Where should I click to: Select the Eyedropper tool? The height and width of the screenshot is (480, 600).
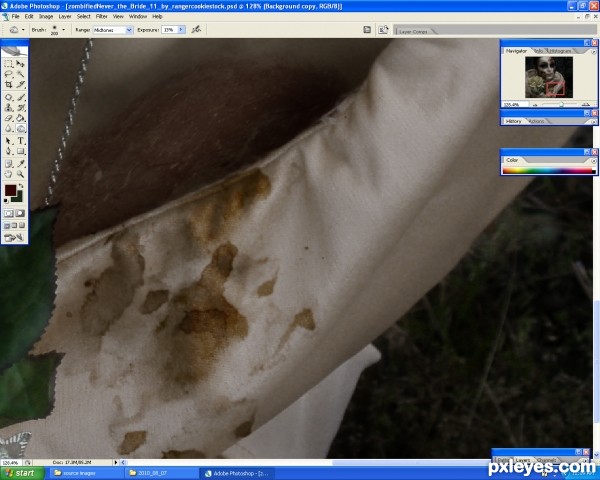(20, 164)
